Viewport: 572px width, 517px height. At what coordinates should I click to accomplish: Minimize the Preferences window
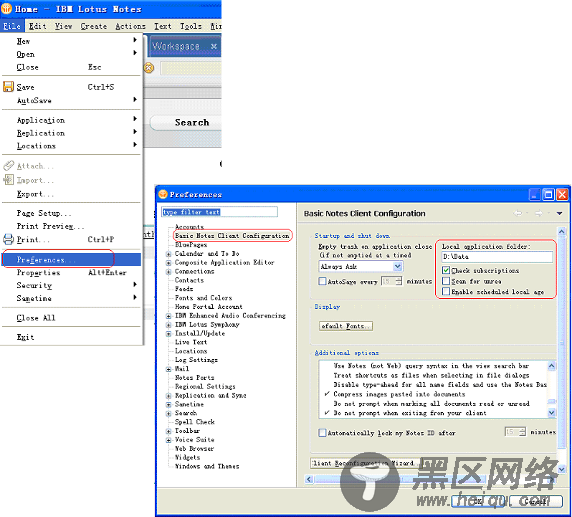point(534,194)
